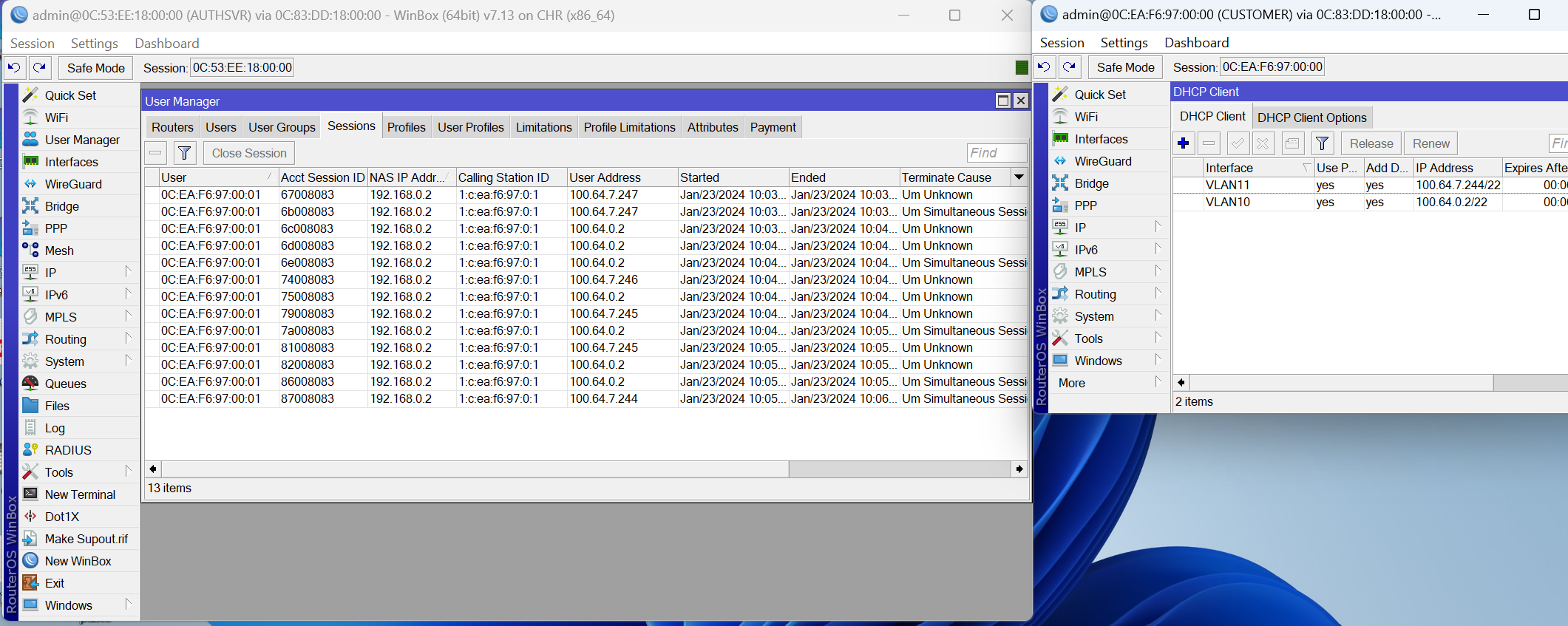Click the Session address field in AUTHSVR window
This screenshot has height=626, width=1568.
tap(242, 68)
